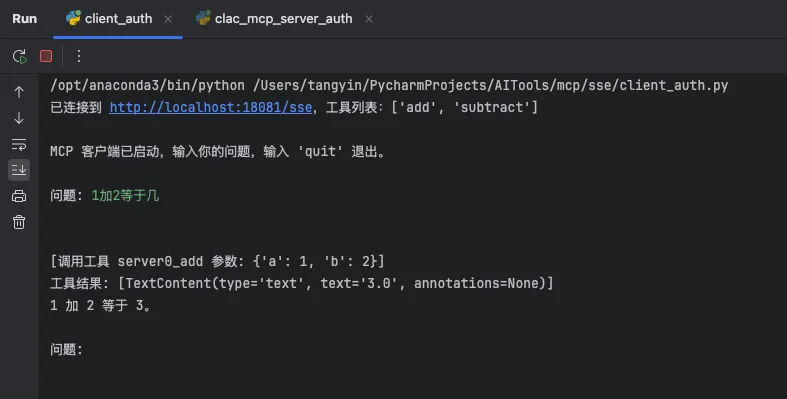
Task: Click the client_auth.py path line in console
Action: 389,85
